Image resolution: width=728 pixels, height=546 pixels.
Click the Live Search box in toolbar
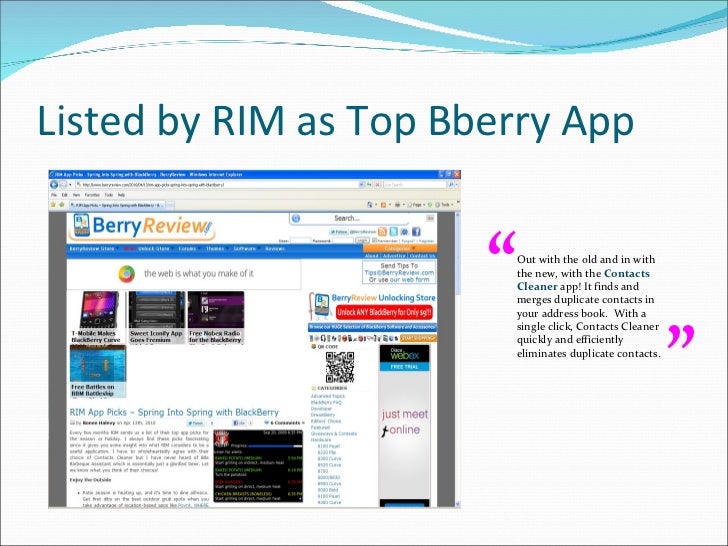pyautogui.click(x=414, y=185)
